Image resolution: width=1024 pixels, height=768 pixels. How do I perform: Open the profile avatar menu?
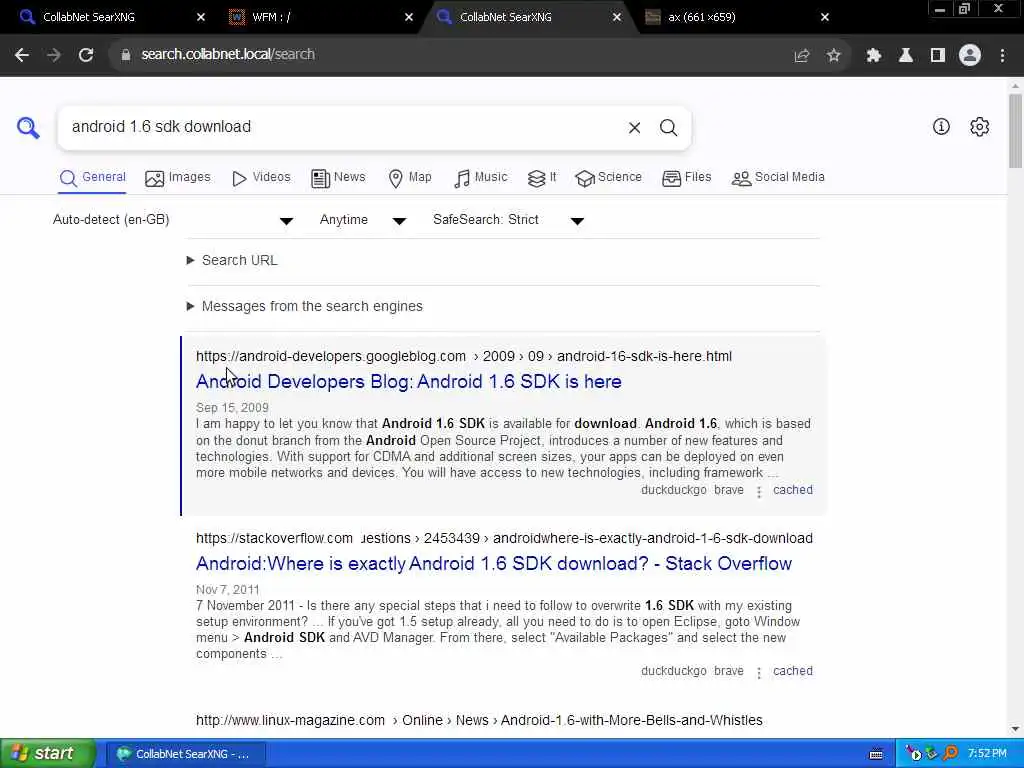(970, 56)
